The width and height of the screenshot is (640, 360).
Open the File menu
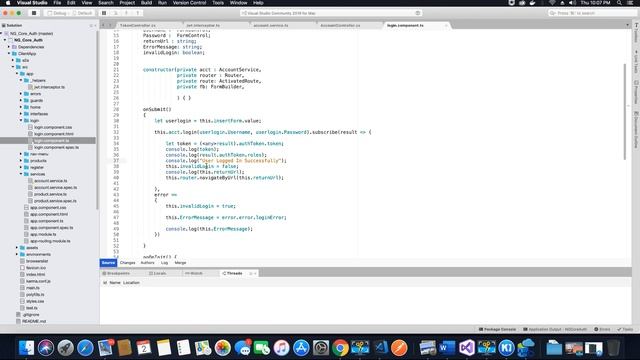tap(57, 3)
